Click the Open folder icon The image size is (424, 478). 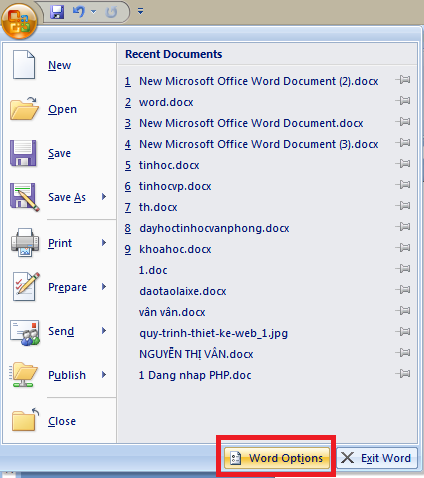(x=24, y=109)
